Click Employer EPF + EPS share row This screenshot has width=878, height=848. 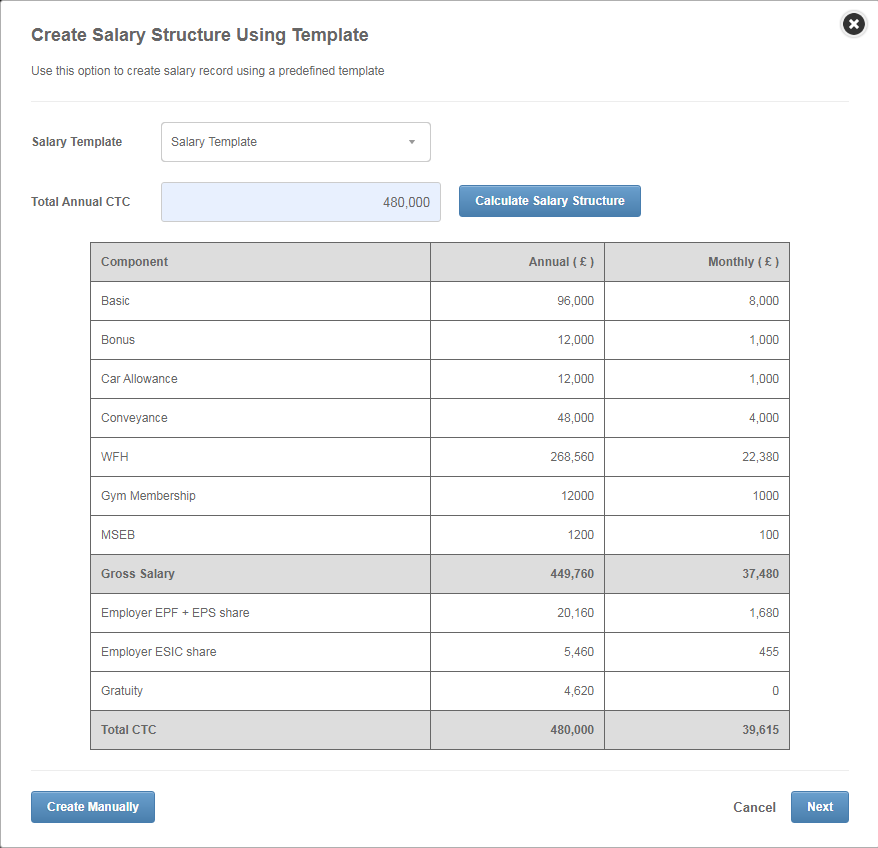(x=175, y=613)
